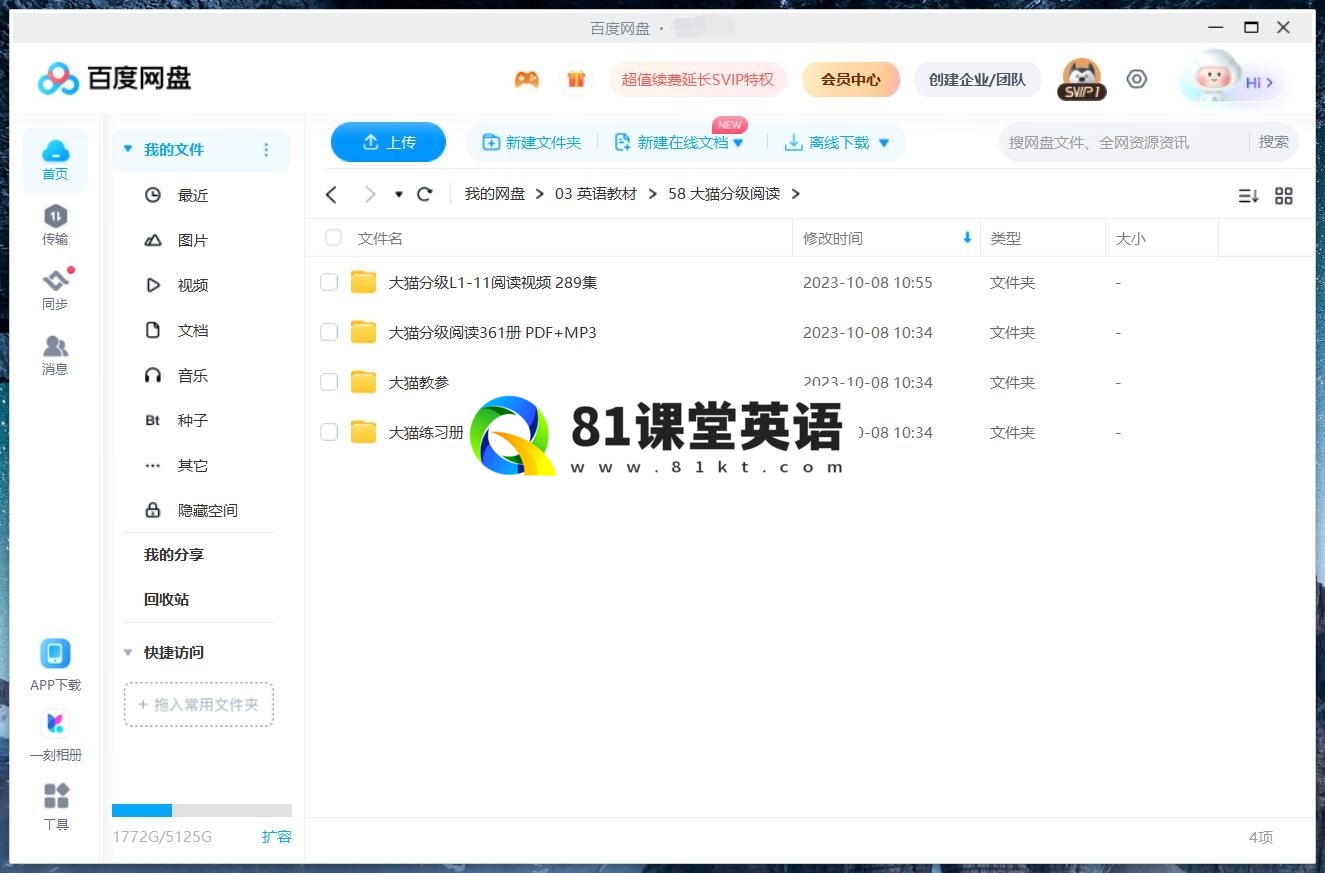Open the 会员中心 button
The width and height of the screenshot is (1325, 873).
(851, 79)
